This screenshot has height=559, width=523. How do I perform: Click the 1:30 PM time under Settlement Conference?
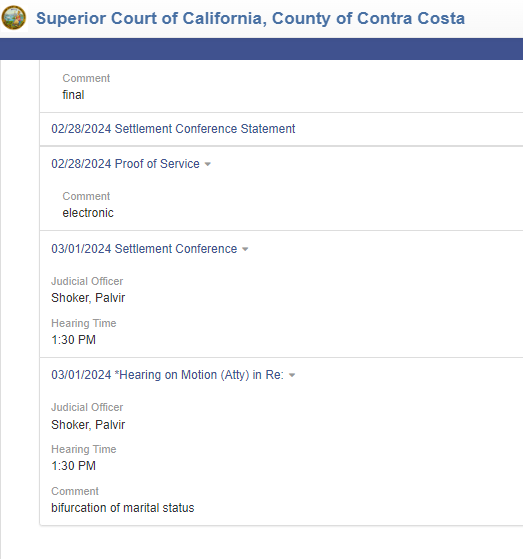click(73, 340)
